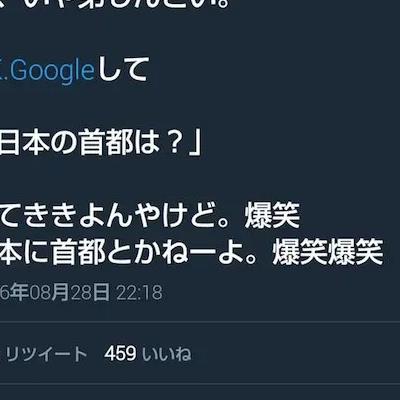Click the partially cut top text line
This screenshot has width=400, height=400.
(x=115, y=6)
